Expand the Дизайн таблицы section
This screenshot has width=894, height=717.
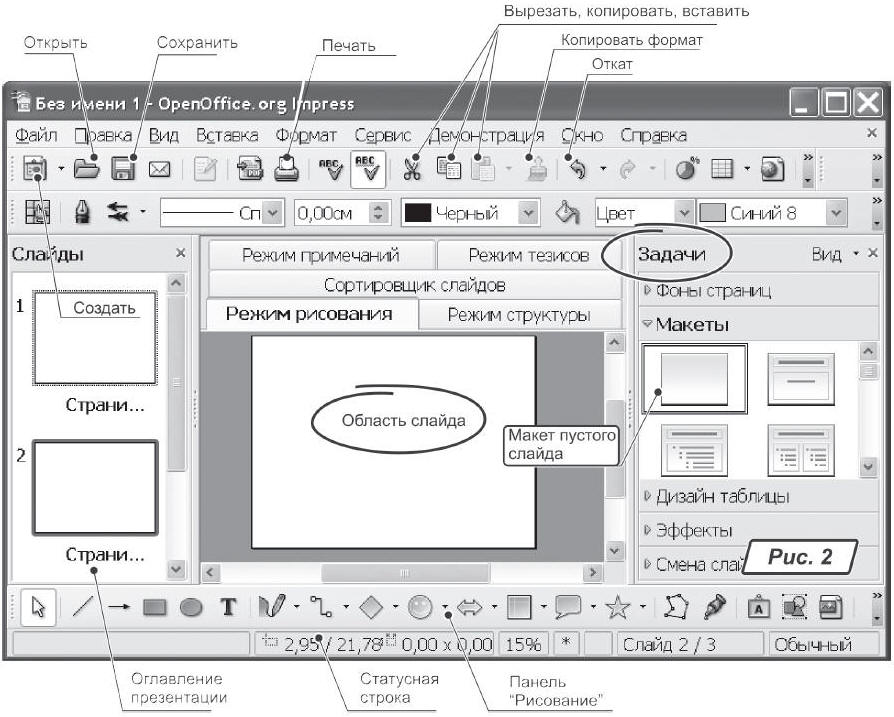[x=712, y=496]
